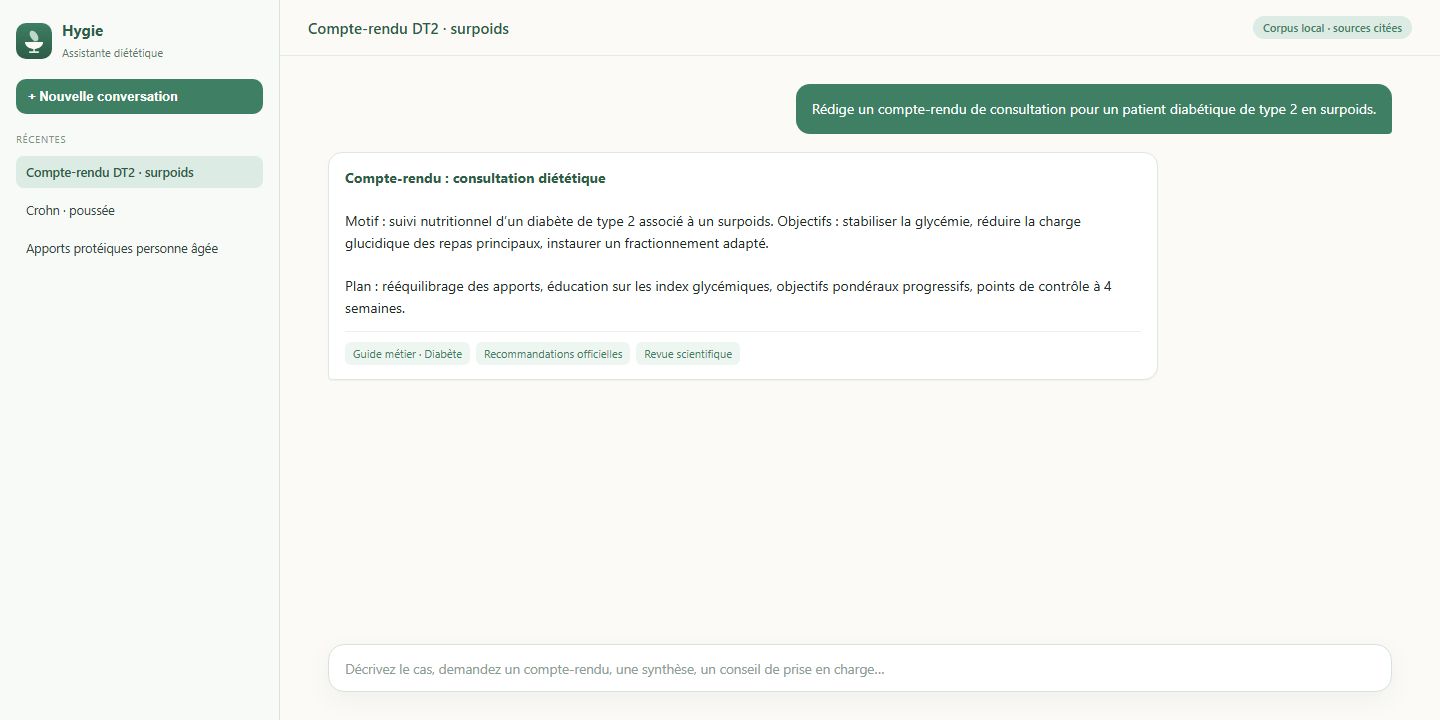The image size is (1440, 720).
Task: Open 'Apports protéiques personne âgée' conversation
Action: (x=139, y=248)
